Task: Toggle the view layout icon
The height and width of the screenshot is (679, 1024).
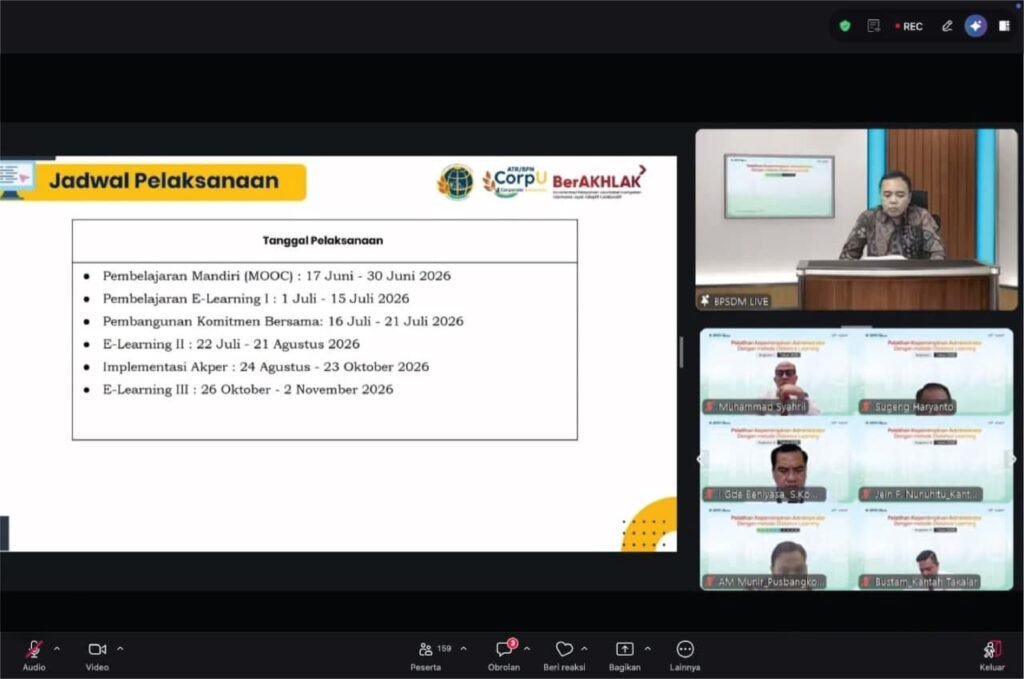Action: 1004,26
